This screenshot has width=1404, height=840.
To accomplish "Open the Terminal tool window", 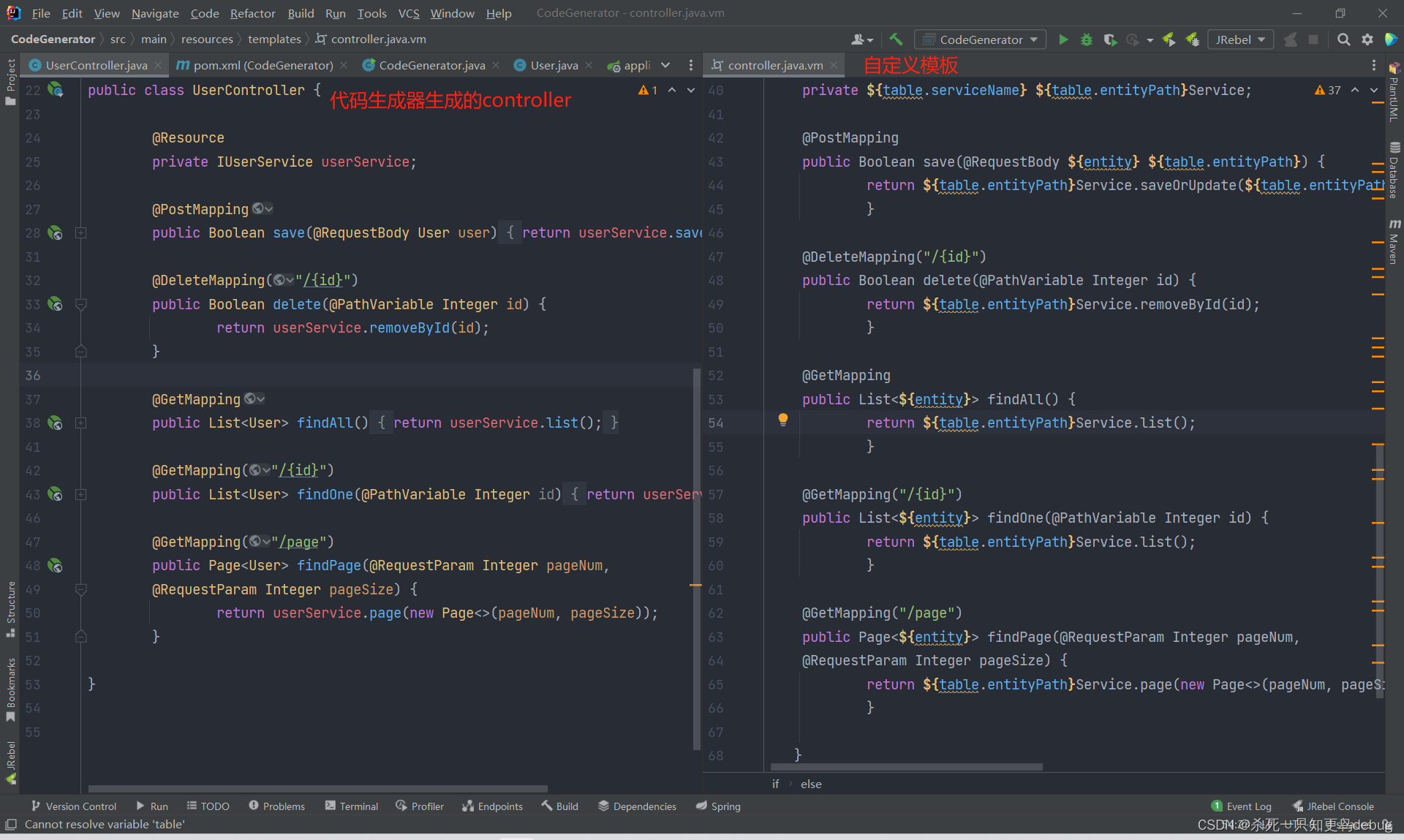I will (352, 806).
